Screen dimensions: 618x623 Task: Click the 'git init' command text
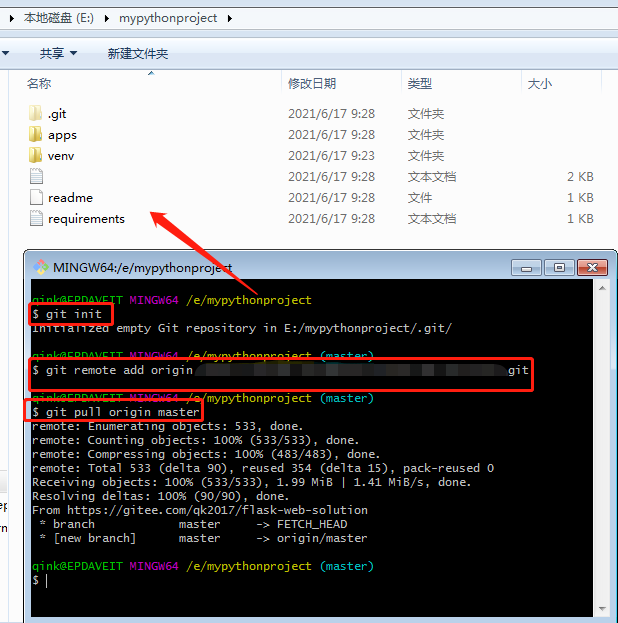(x=74, y=314)
